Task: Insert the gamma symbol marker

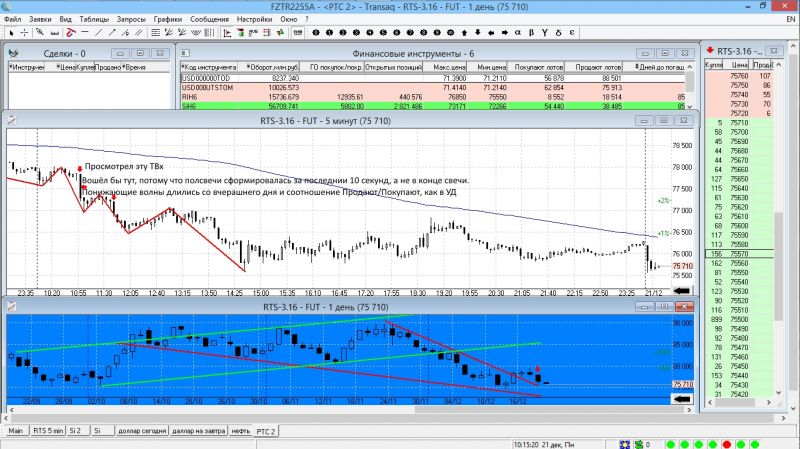Action: [545, 33]
